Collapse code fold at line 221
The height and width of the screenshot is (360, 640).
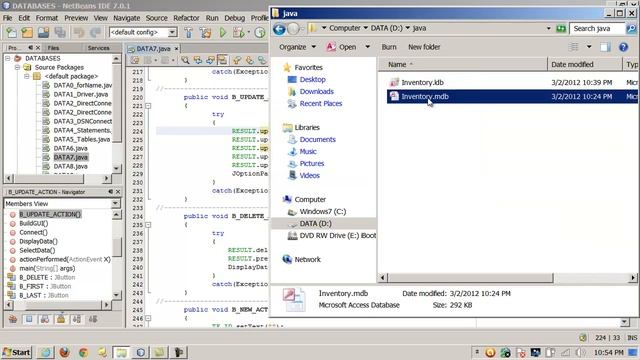coord(148,106)
